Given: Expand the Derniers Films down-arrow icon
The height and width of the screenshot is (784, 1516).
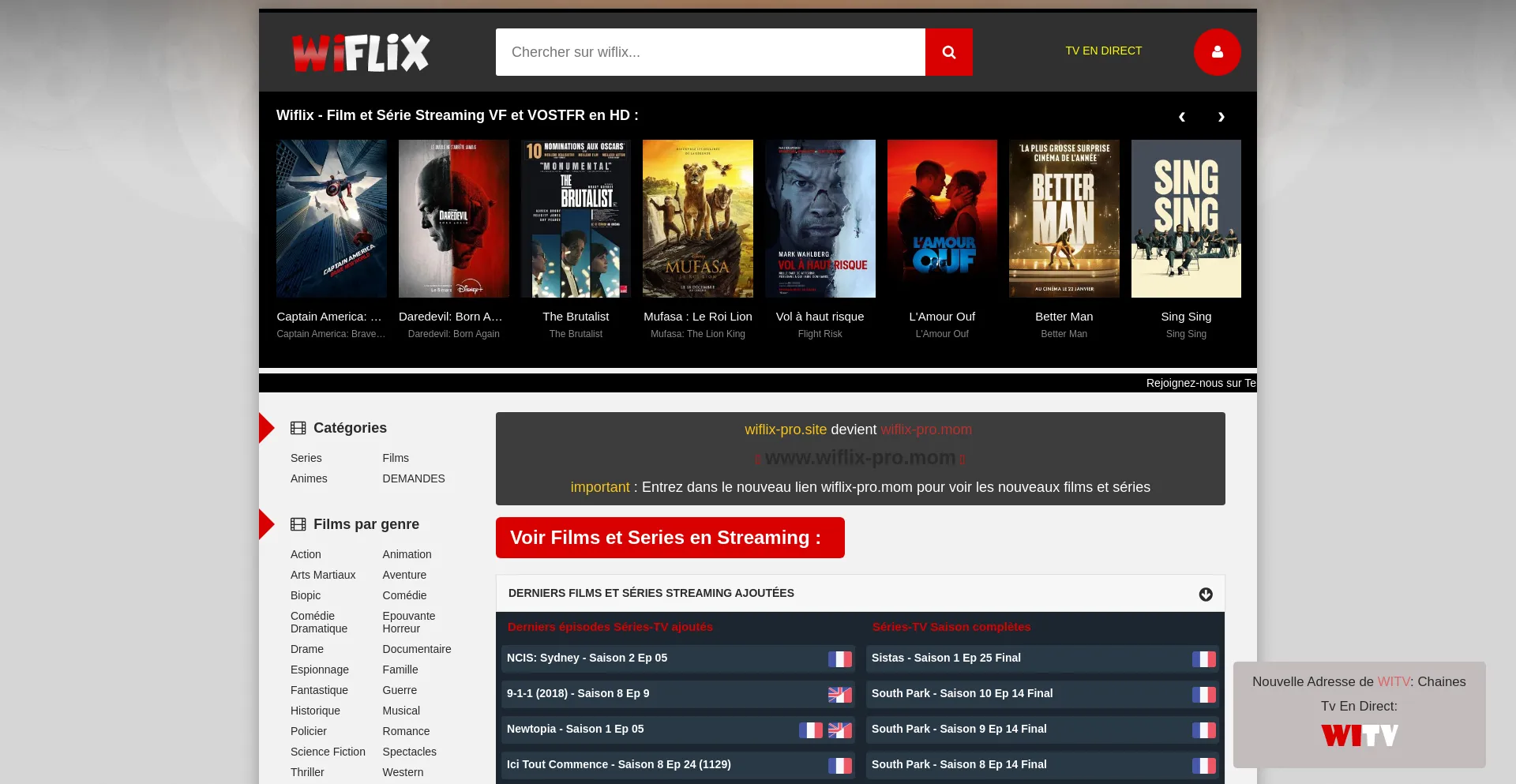Looking at the screenshot, I should [x=1205, y=595].
